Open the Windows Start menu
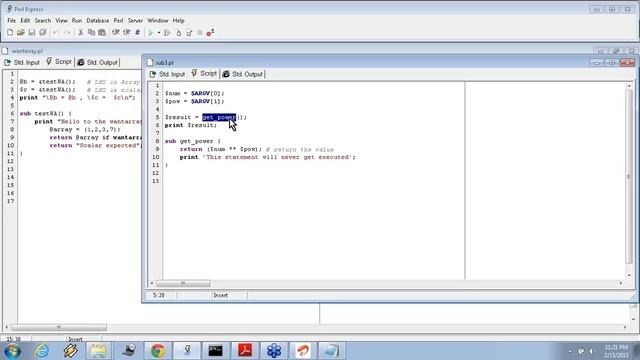 (12, 351)
